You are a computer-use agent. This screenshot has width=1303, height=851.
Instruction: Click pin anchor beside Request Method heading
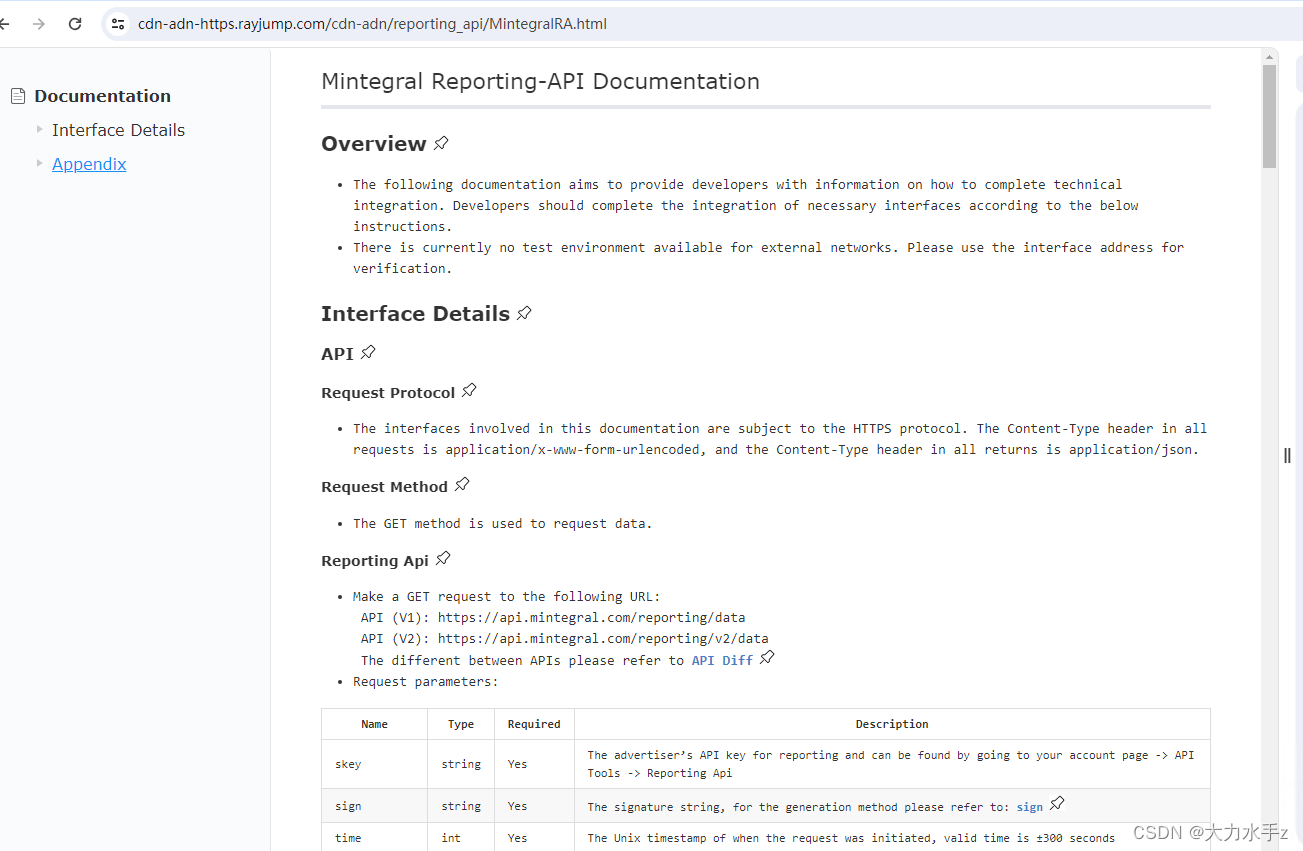tap(461, 484)
